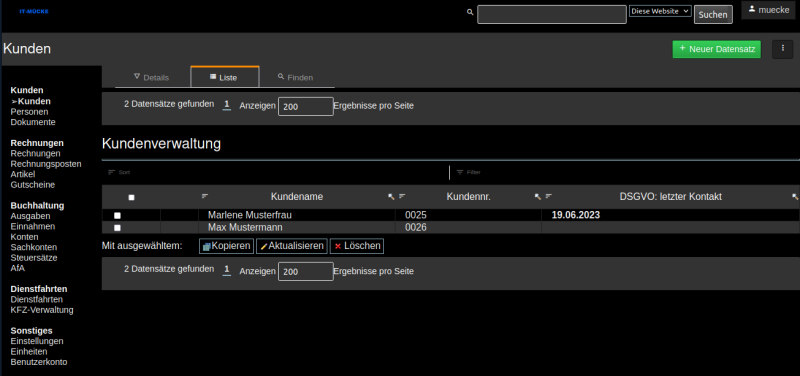The width and height of the screenshot is (800, 376).
Task: Click the Kopieren button for selected records
Action: click(227, 246)
